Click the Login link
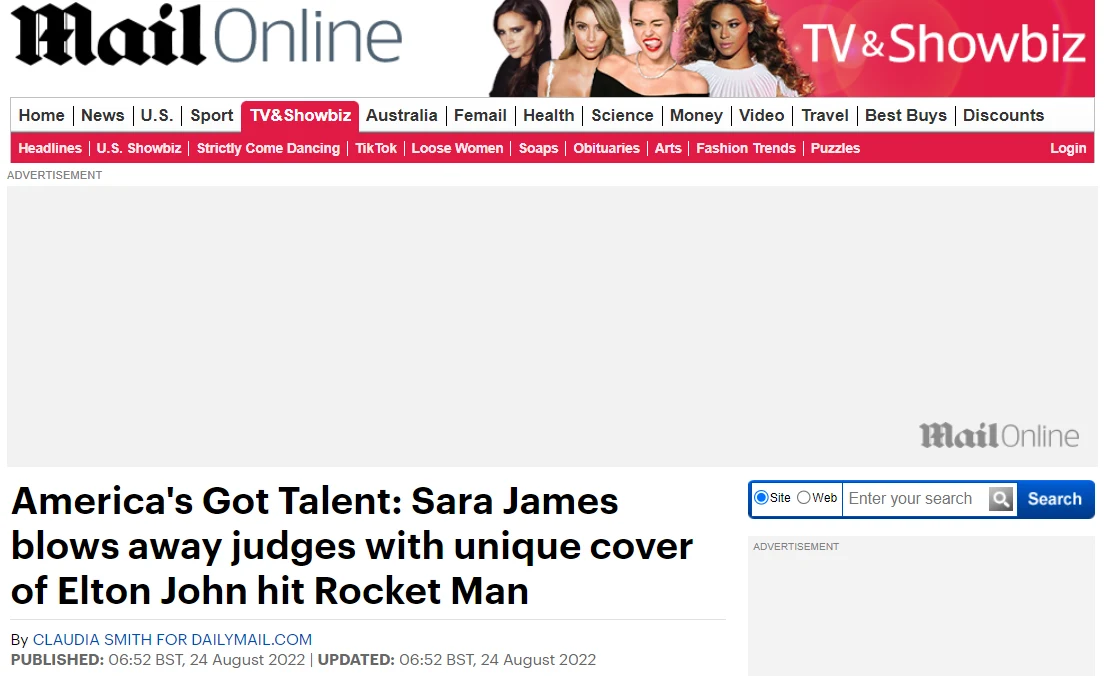Screen dimensions: 1105x676 (x=1068, y=148)
